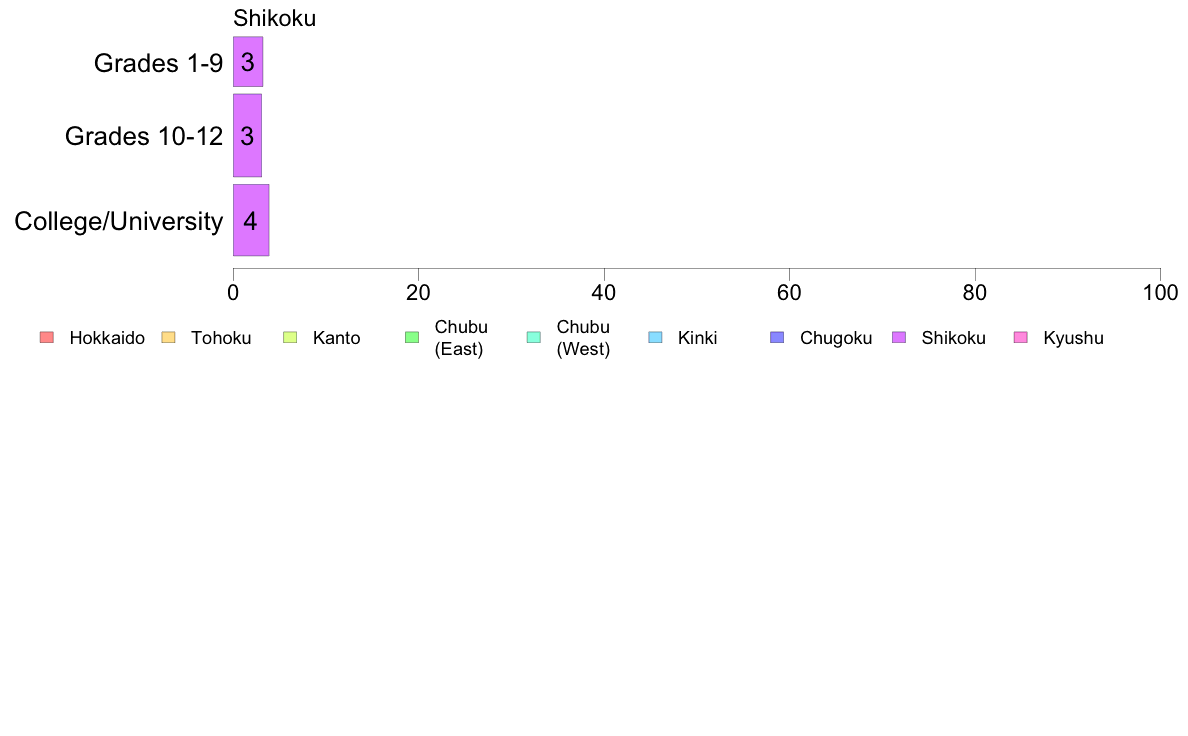The image size is (1188, 736).
Task: Click the Hokkaido legend color swatch
Action: tap(47, 337)
